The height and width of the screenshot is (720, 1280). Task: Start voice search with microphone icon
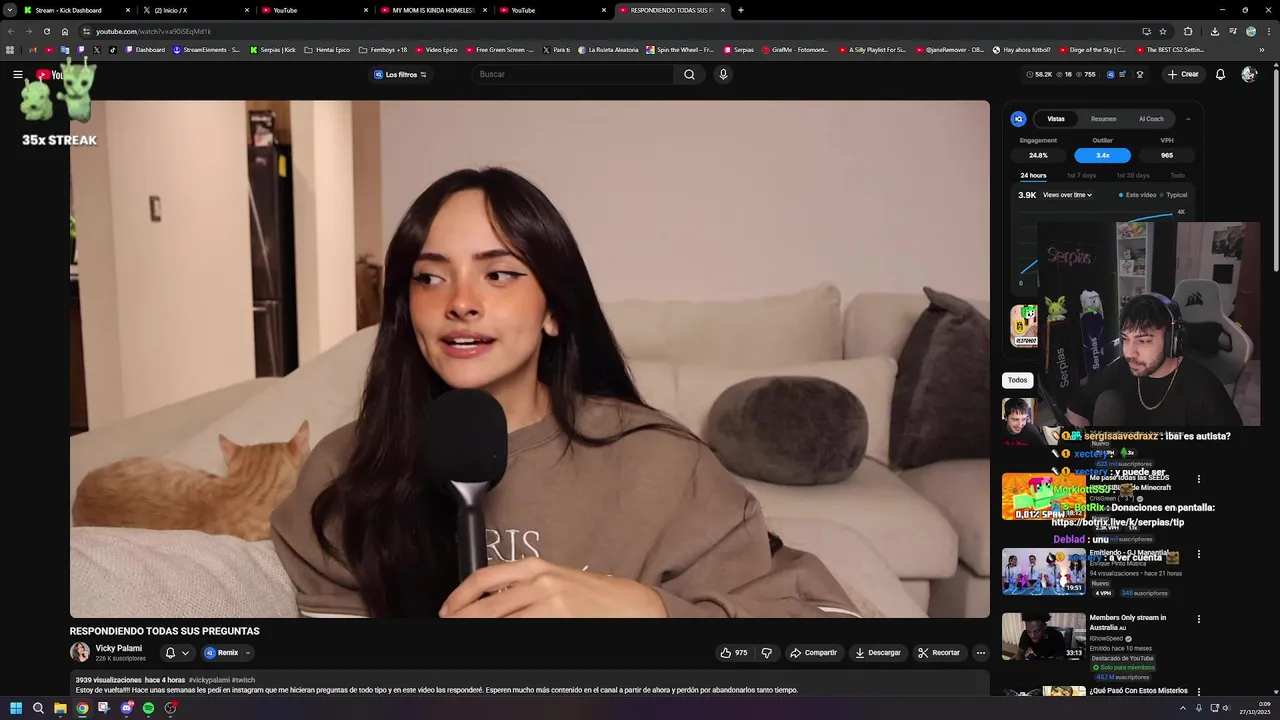[723, 74]
